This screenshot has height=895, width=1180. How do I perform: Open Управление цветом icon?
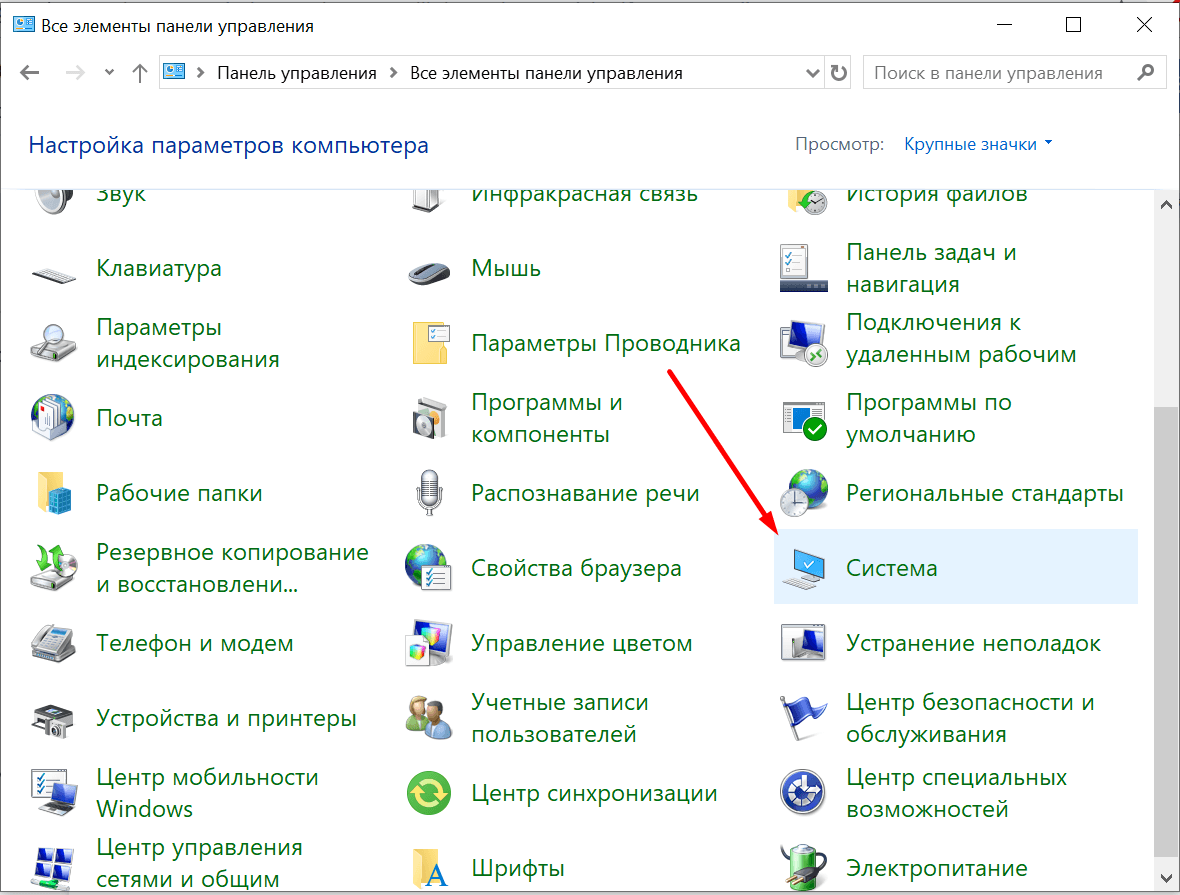428,643
